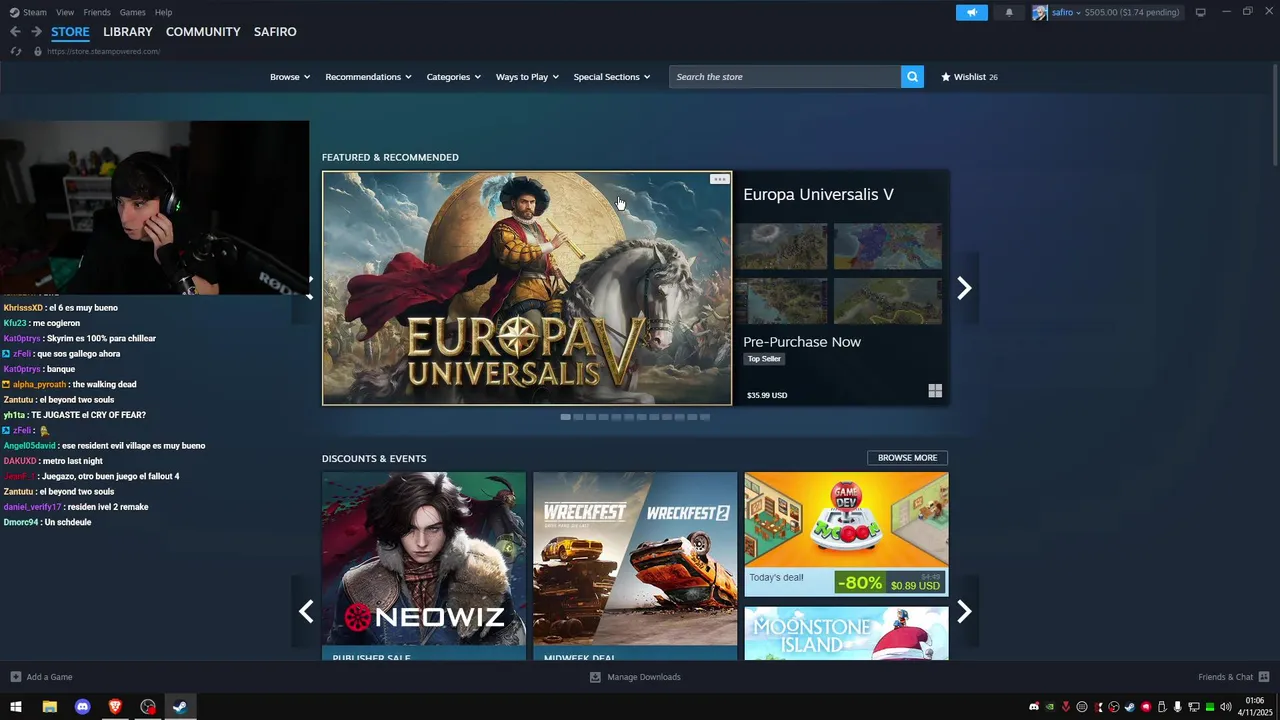The width and height of the screenshot is (1280, 720).
Task: Click the blue search magnifier button
Action: click(x=912, y=77)
